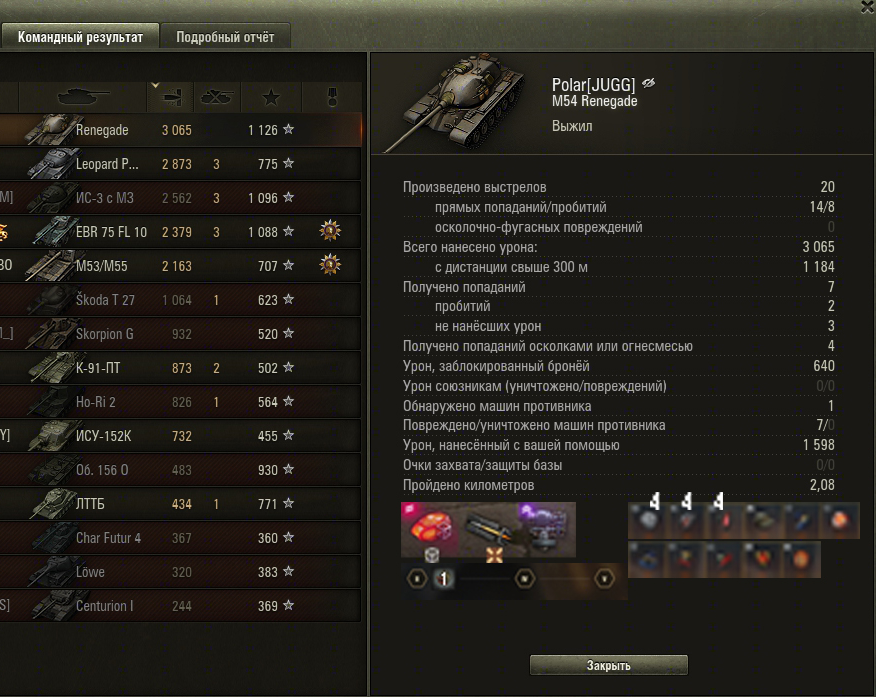Image resolution: width=876 pixels, height=697 pixels.
Task: Select the Leopard P... player row
Action: [x=180, y=164]
